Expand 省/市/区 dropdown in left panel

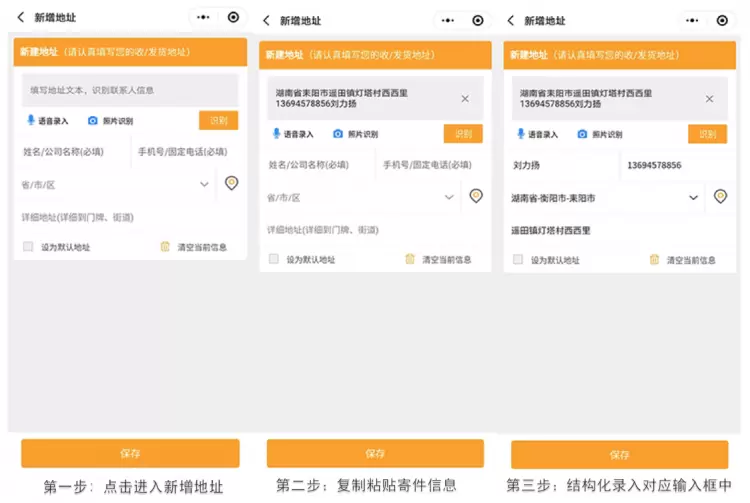pyautogui.click(x=204, y=184)
